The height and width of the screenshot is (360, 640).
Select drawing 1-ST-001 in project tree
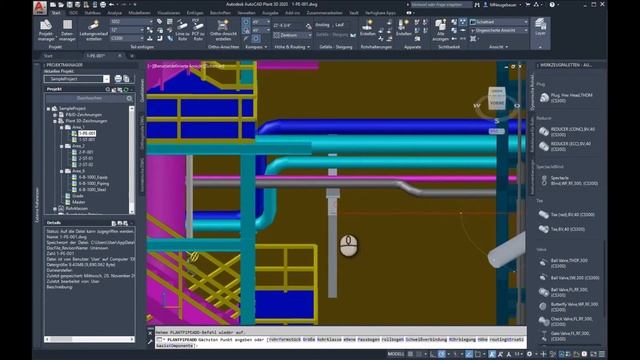click(x=87, y=140)
